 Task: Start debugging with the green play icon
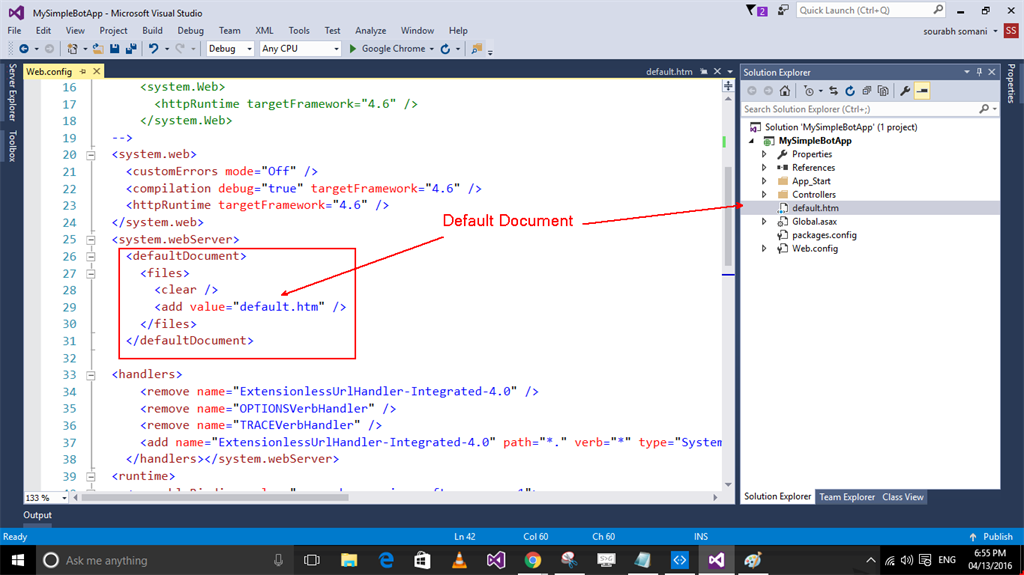coord(352,48)
